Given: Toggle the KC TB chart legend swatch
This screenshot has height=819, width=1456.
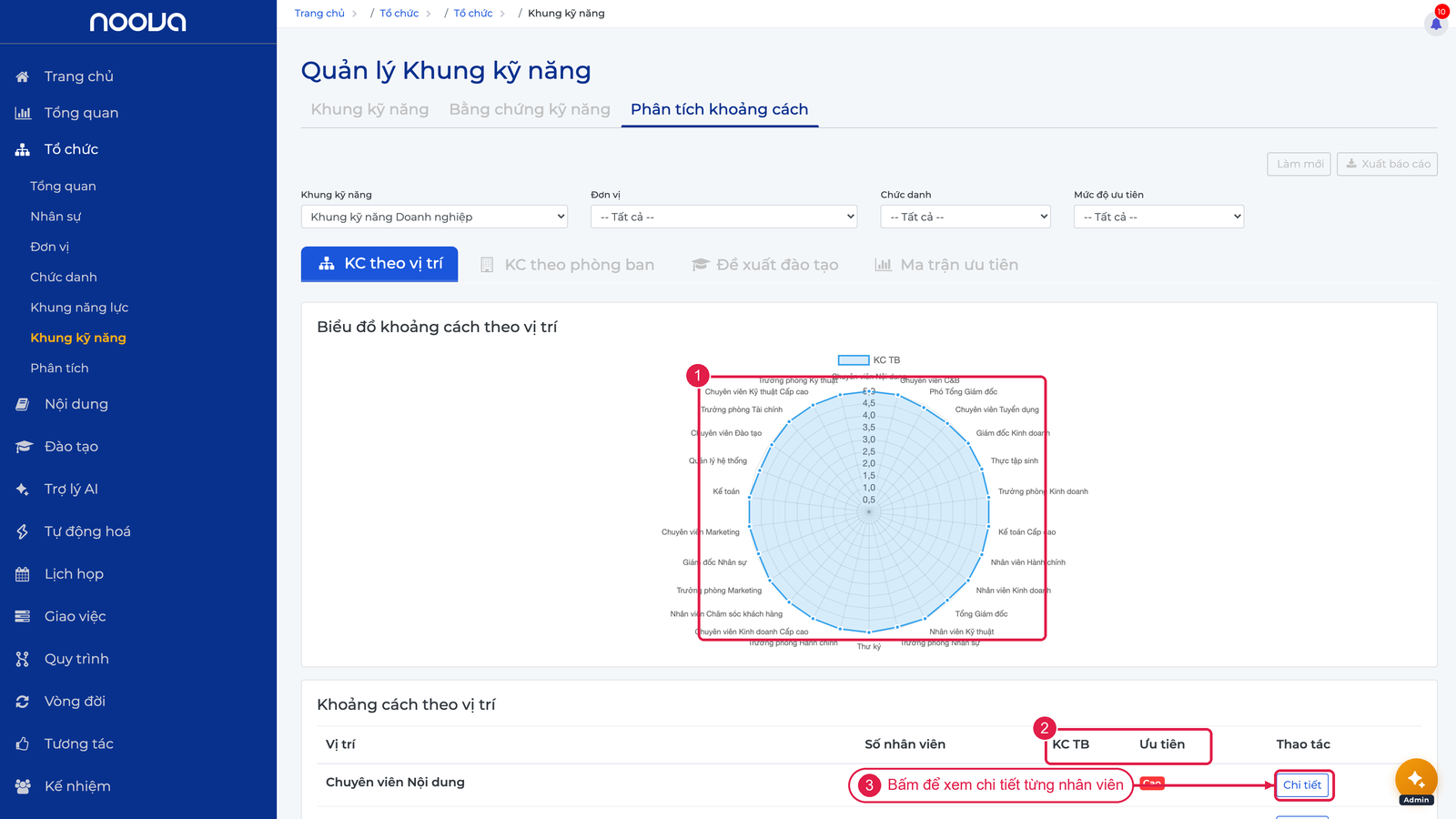Looking at the screenshot, I should 854,360.
